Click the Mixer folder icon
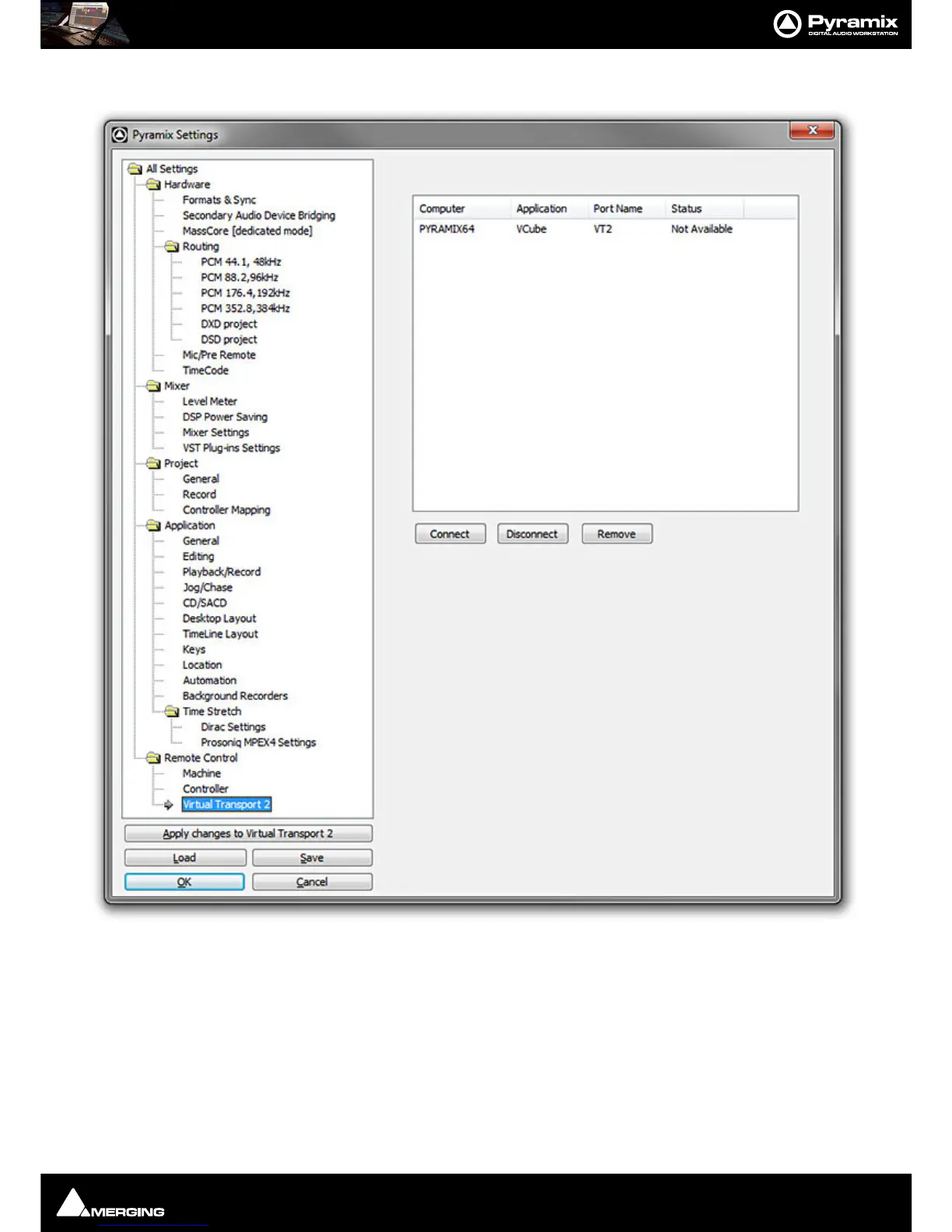The height and width of the screenshot is (1232, 952). (153, 386)
